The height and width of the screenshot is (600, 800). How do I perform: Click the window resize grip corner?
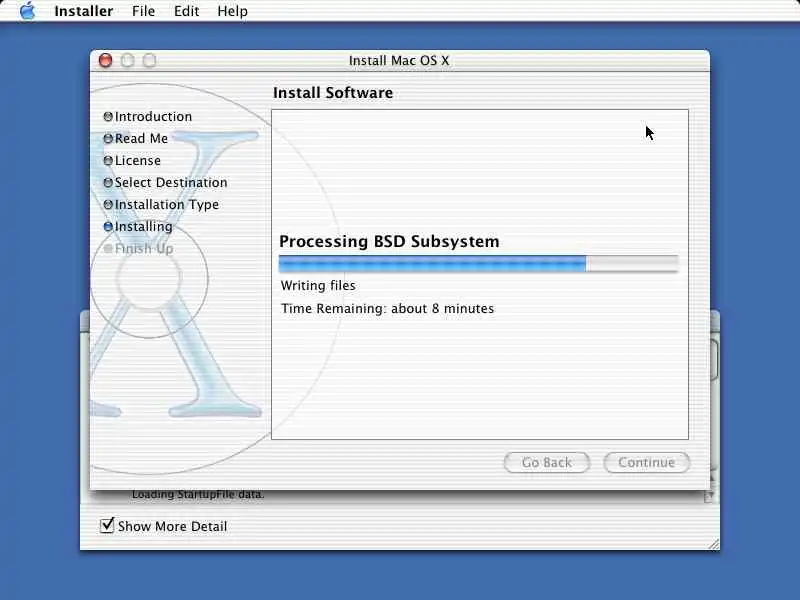[x=714, y=544]
